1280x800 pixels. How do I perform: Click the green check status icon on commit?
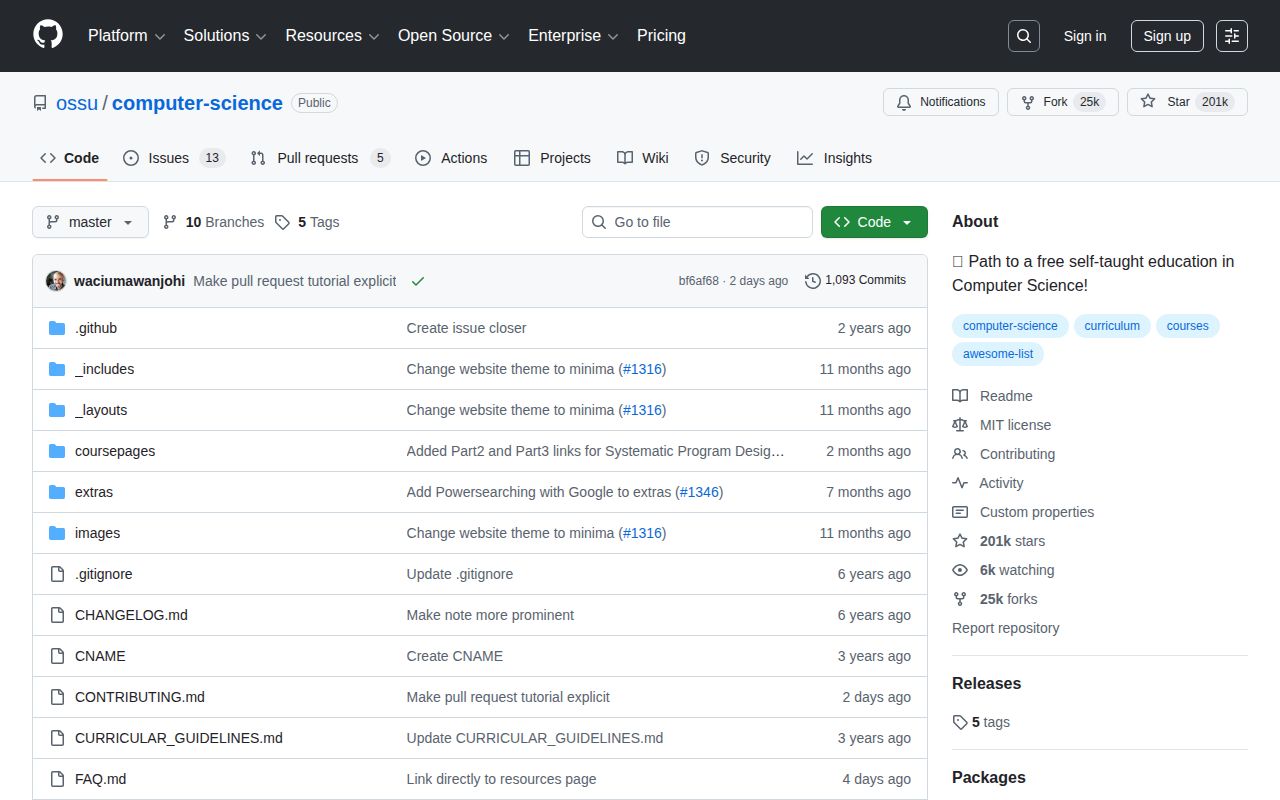(x=418, y=281)
